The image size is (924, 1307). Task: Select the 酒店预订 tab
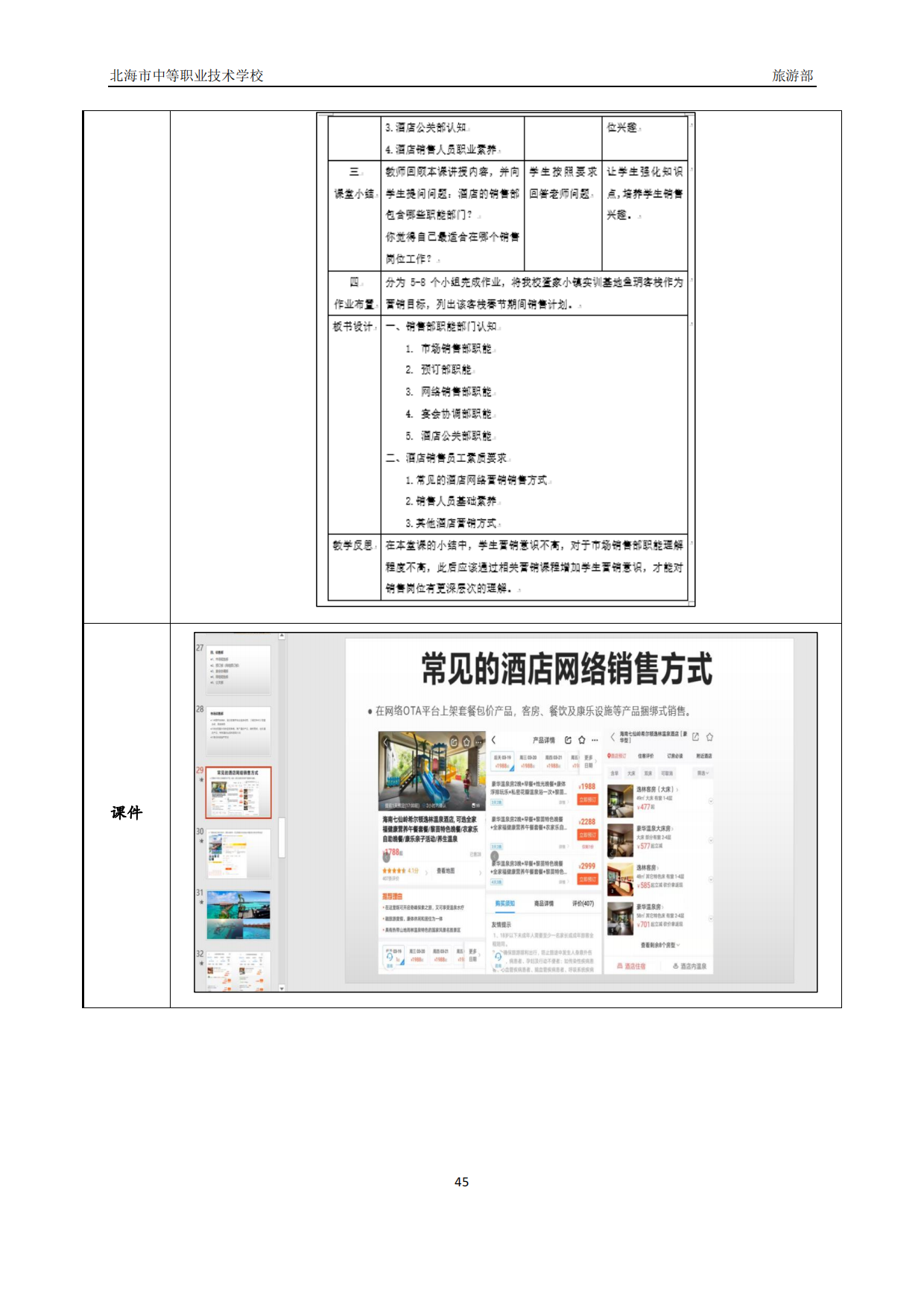click(617, 756)
